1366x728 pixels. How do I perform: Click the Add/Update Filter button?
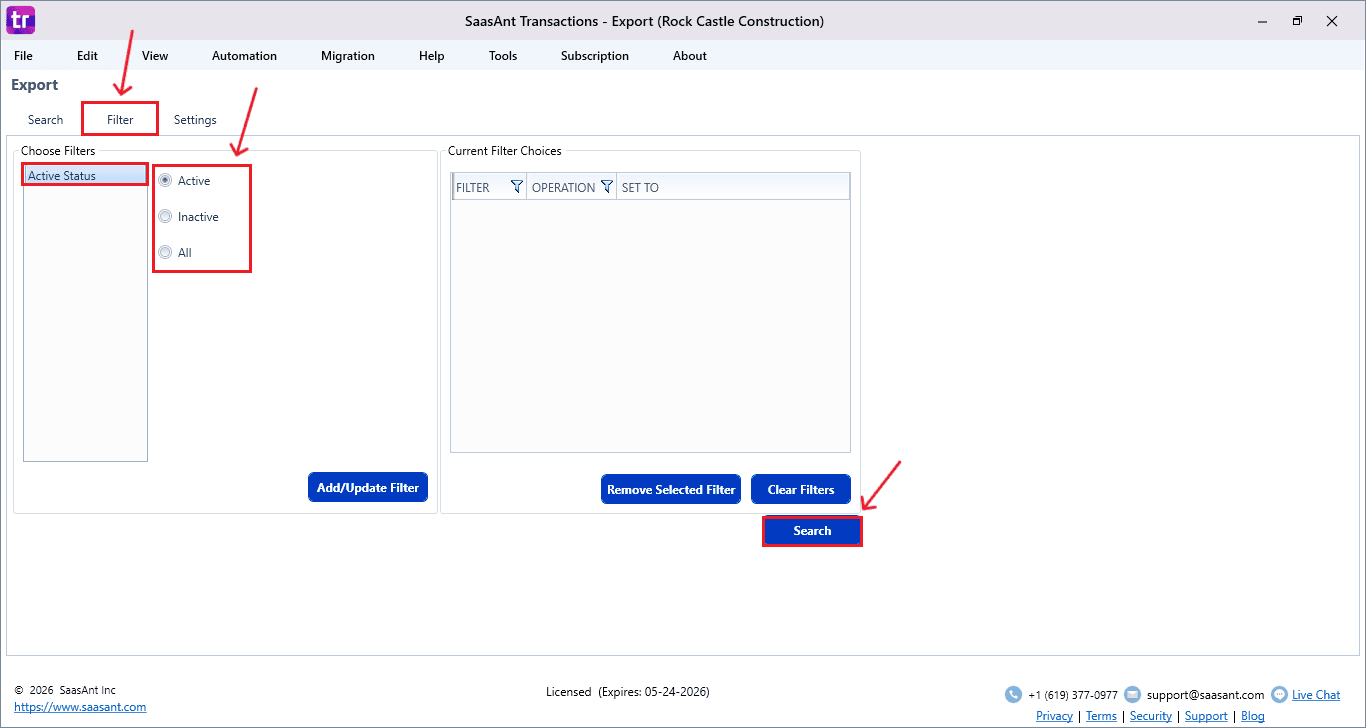point(368,488)
